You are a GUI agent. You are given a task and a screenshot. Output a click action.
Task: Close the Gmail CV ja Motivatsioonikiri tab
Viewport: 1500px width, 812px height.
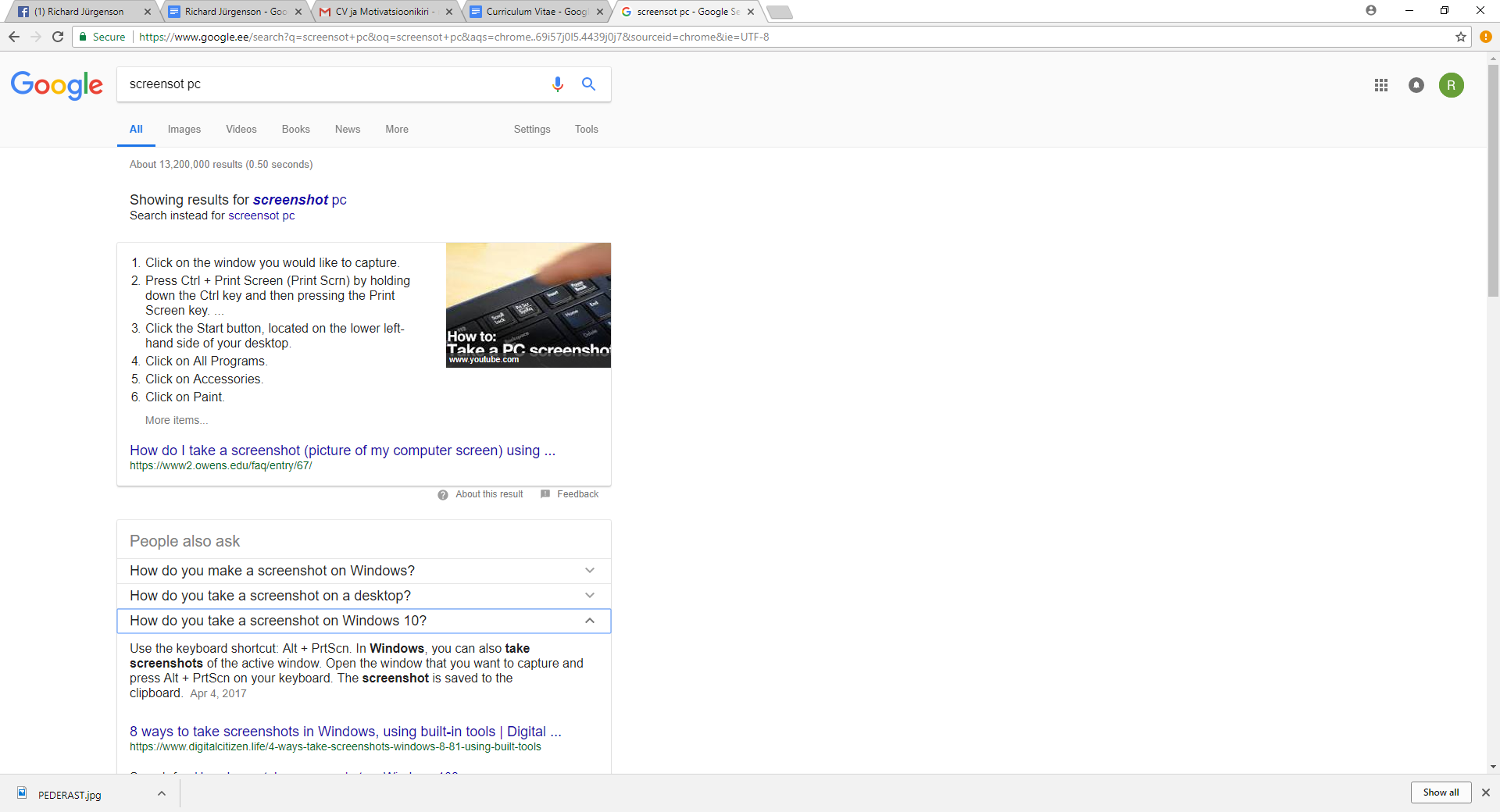pos(449,12)
